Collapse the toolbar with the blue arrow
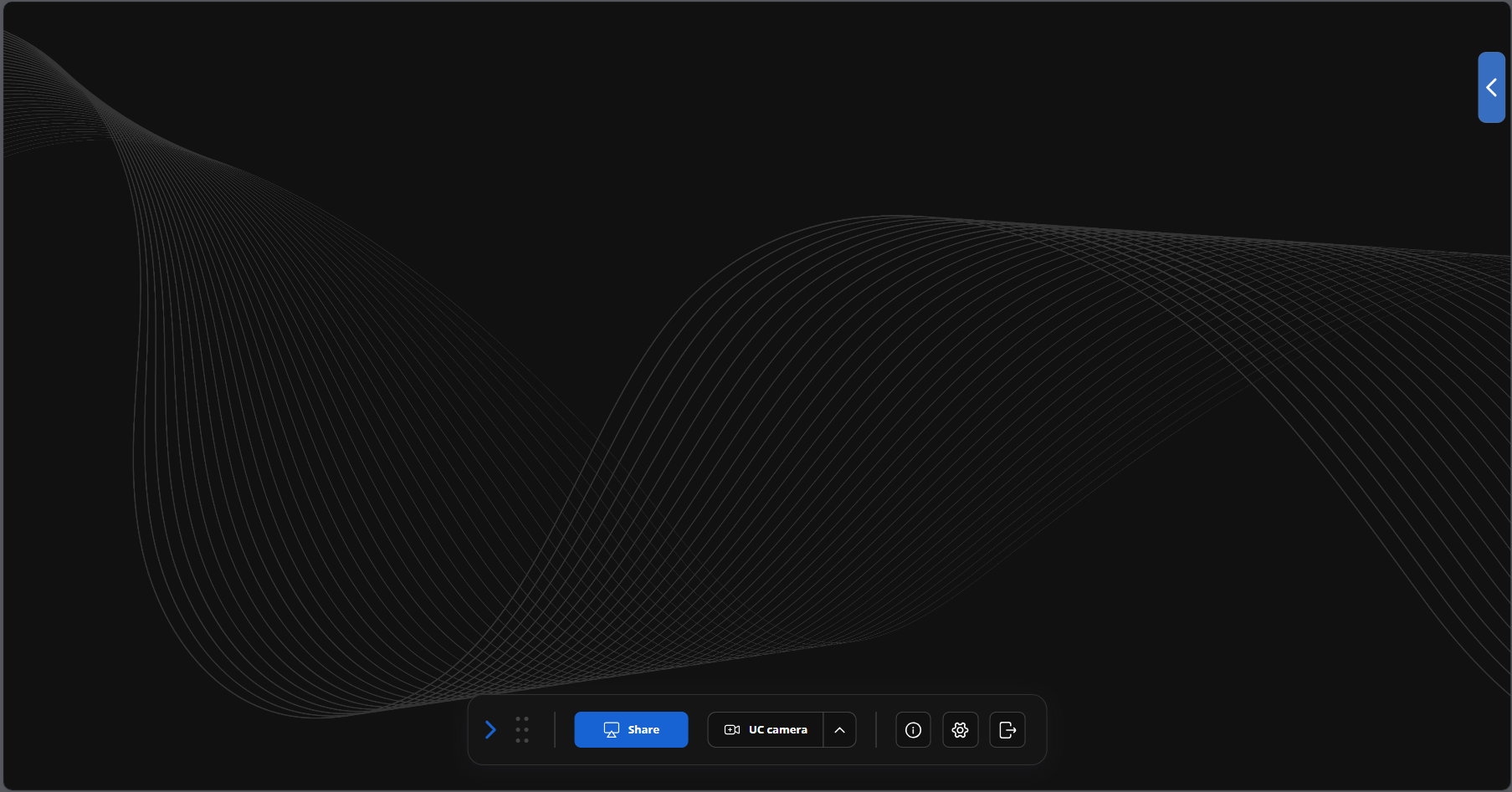 [490, 729]
